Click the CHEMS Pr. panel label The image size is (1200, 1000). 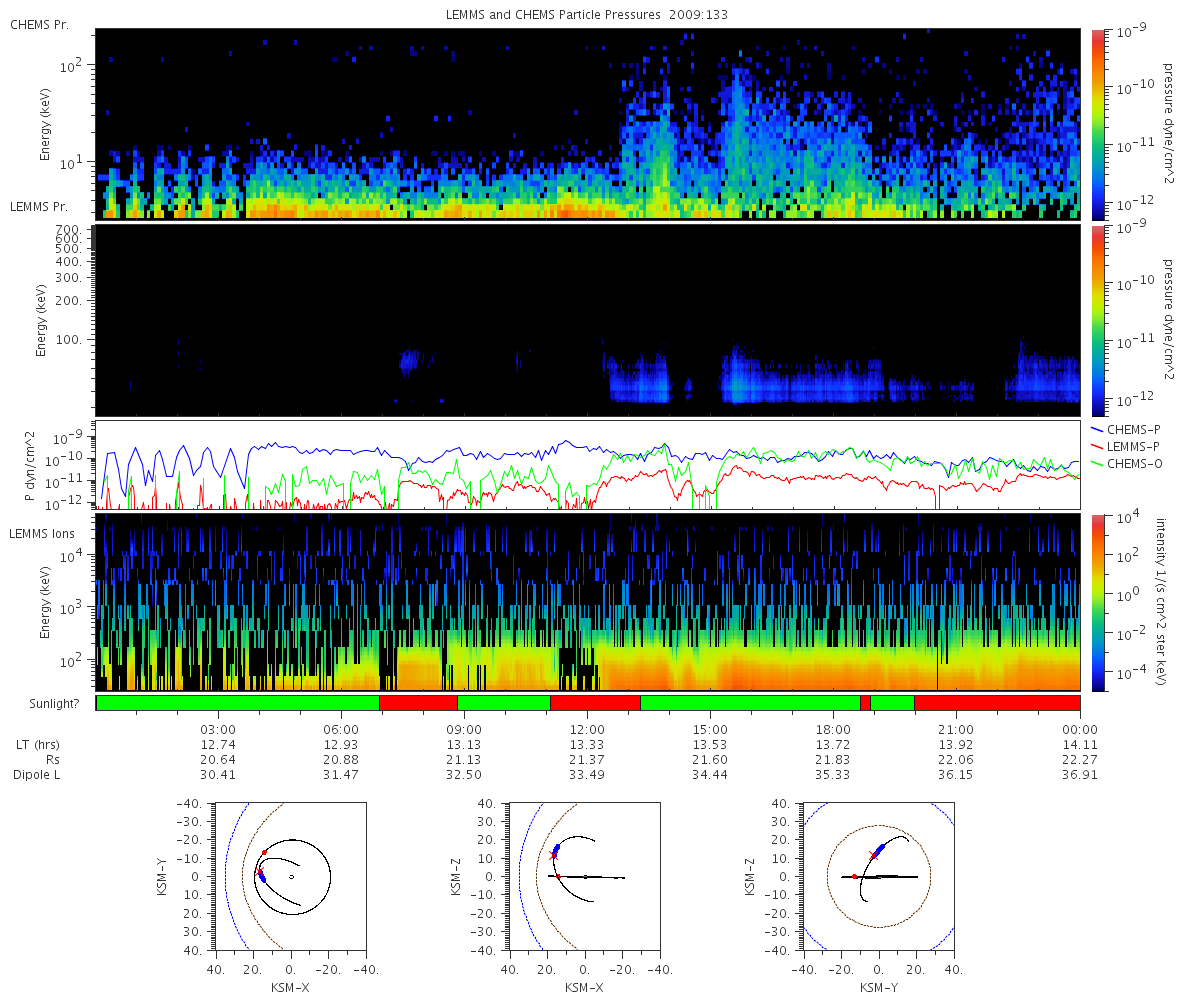(40, 24)
